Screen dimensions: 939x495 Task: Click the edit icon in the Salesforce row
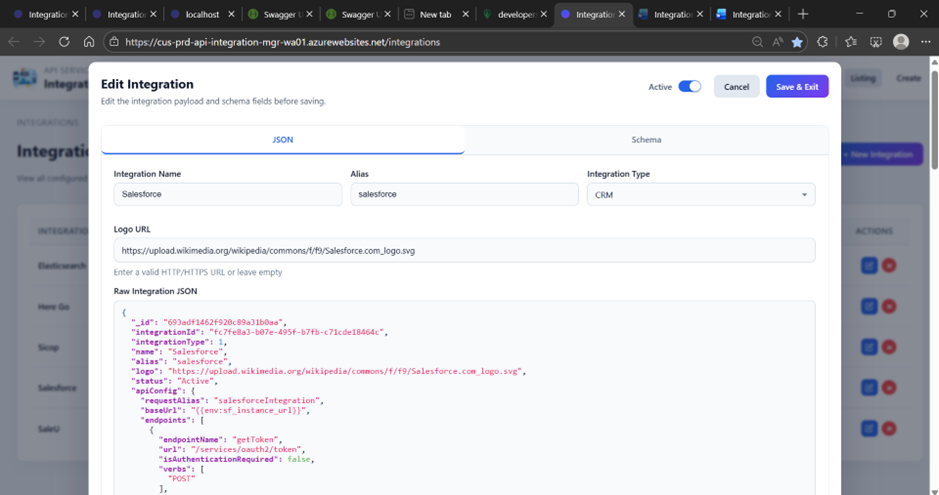[x=869, y=388]
